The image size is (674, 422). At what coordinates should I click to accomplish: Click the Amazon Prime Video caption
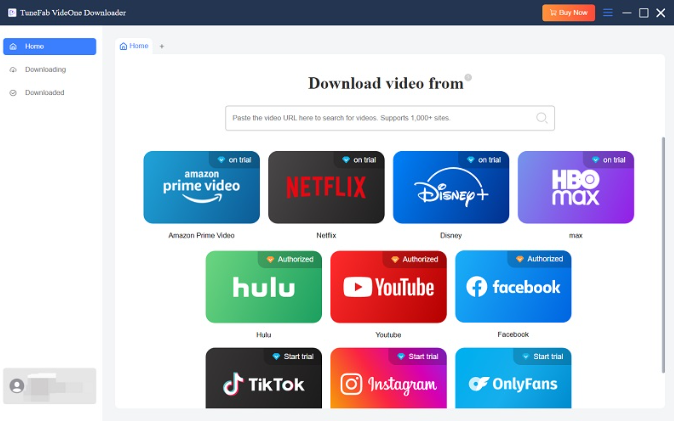tap(202, 235)
